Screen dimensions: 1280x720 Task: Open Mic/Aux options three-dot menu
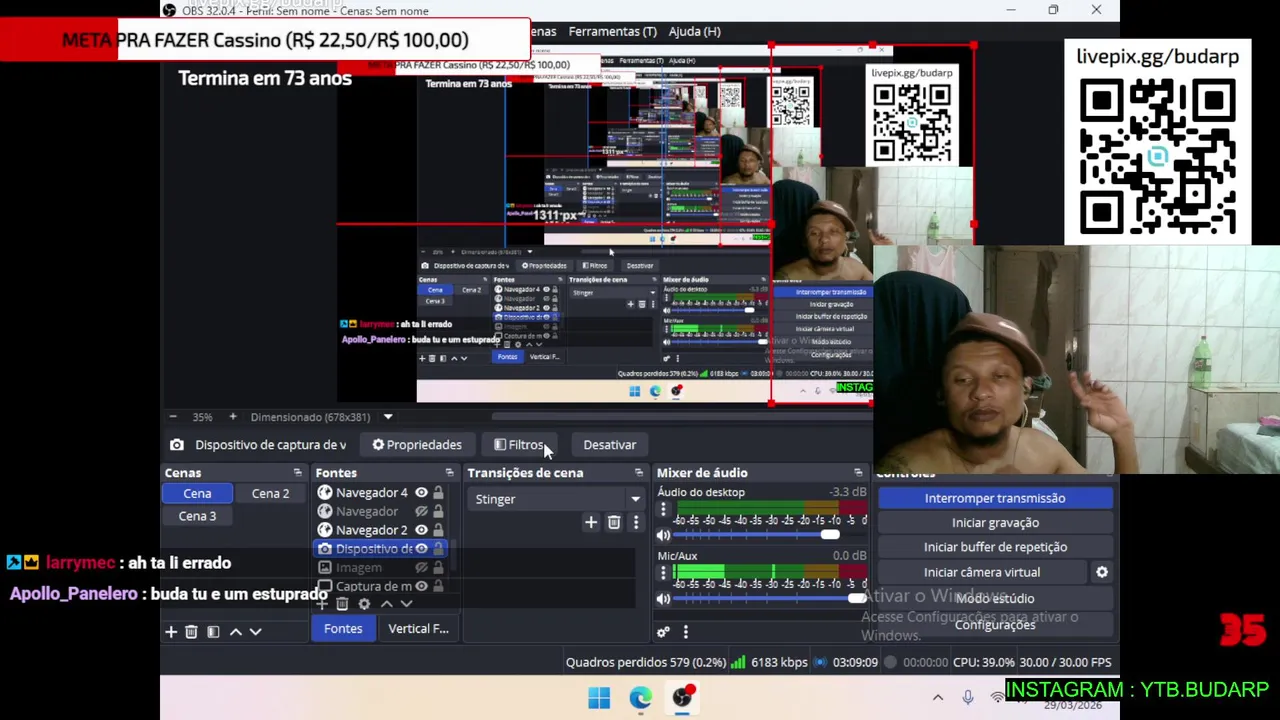[x=663, y=573]
